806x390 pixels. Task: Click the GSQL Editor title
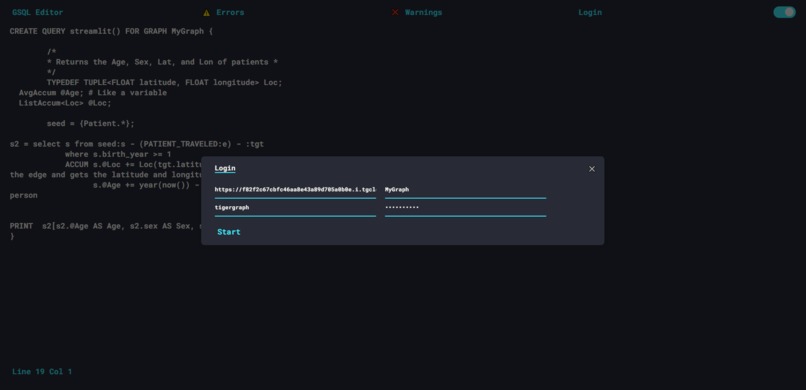tap(38, 12)
